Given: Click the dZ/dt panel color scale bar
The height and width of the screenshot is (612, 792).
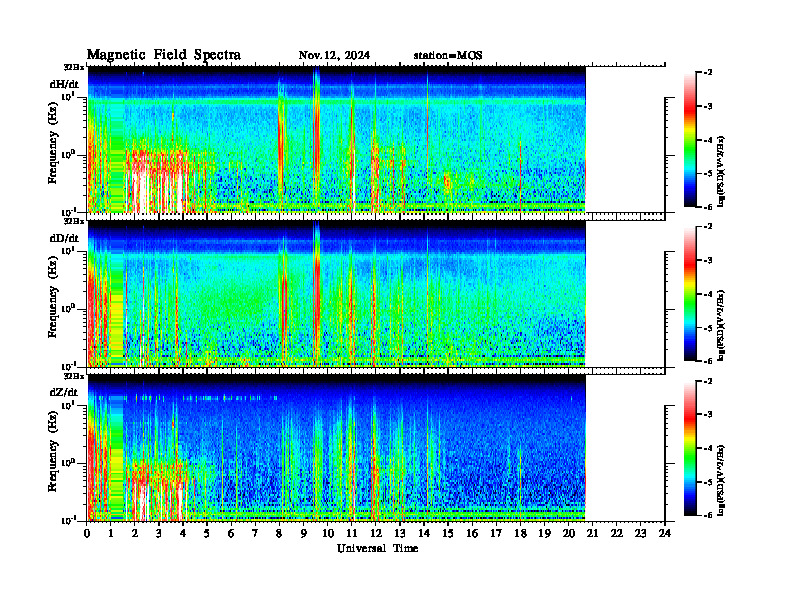Looking at the screenshot, I should coord(690,448).
